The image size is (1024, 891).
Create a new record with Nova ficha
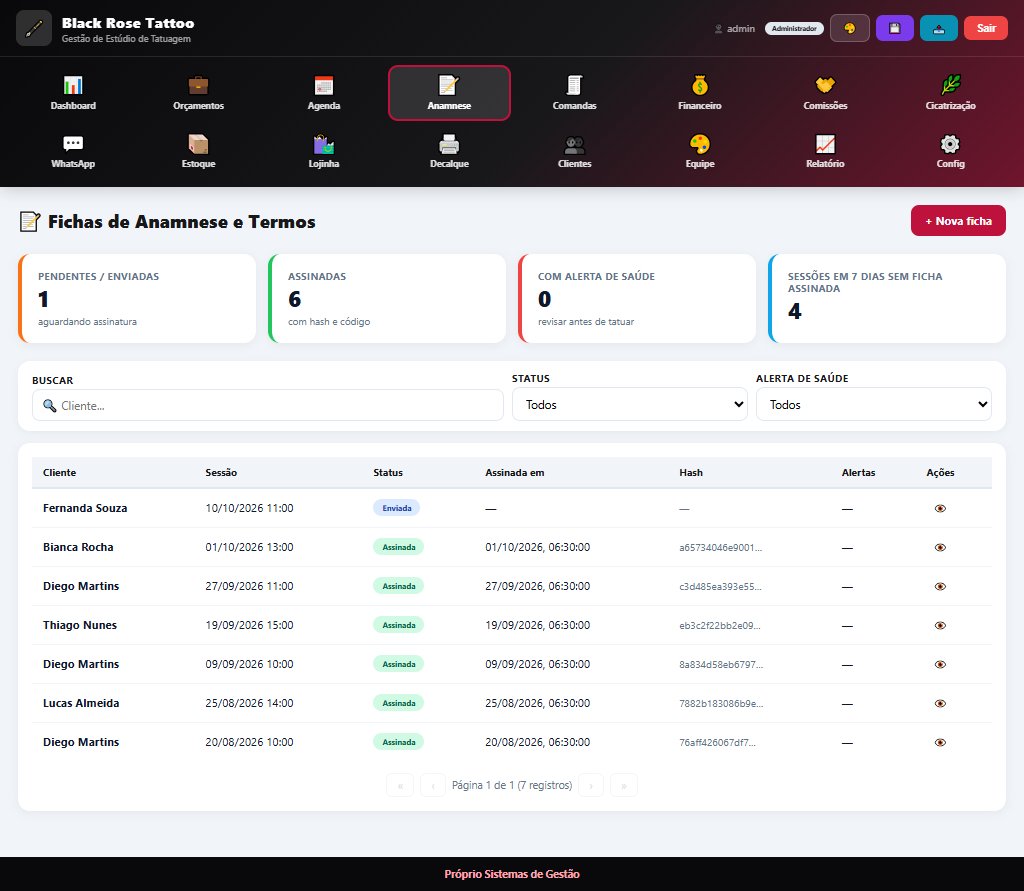958,221
